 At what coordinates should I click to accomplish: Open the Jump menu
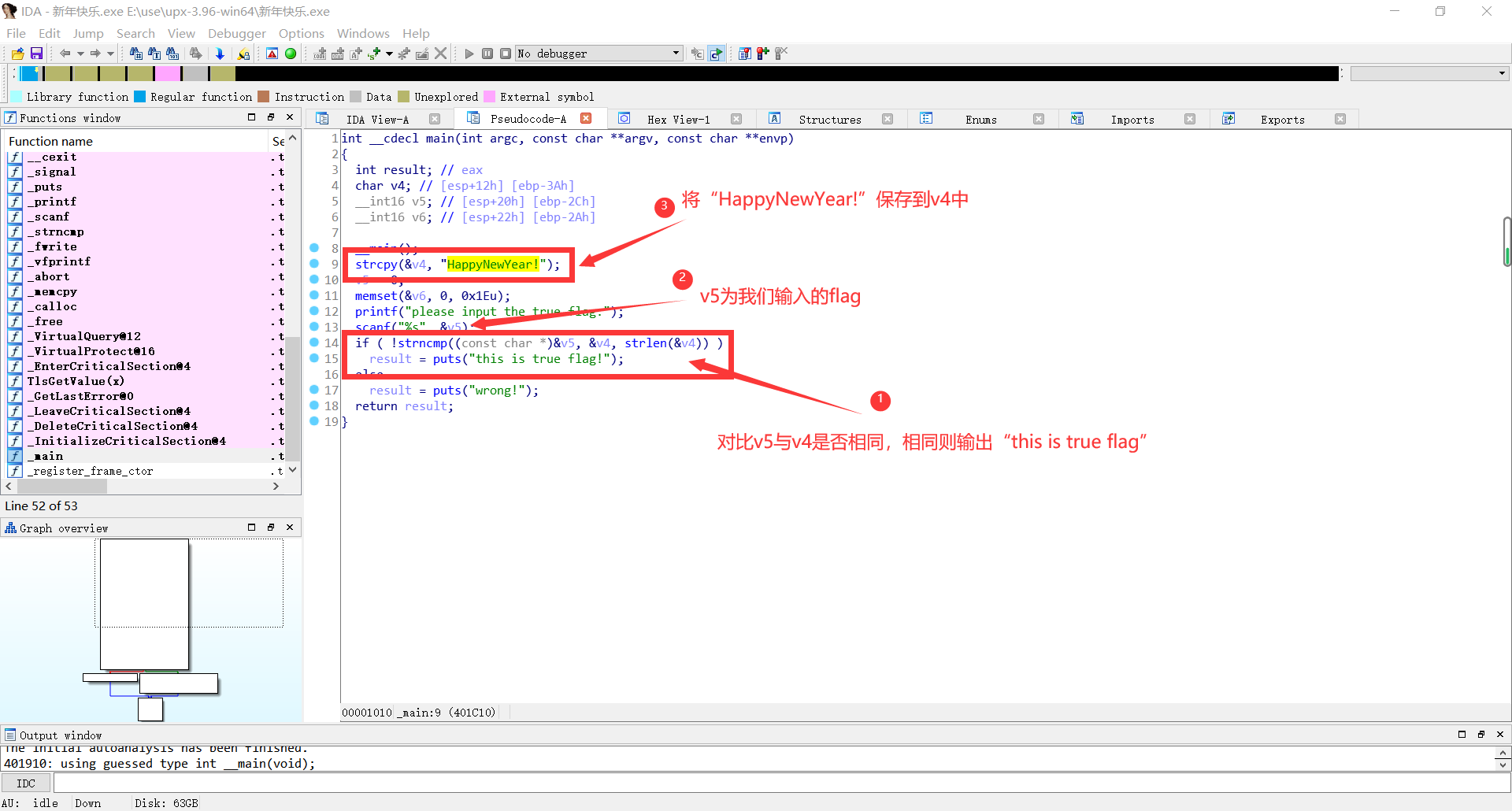click(88, 33)
